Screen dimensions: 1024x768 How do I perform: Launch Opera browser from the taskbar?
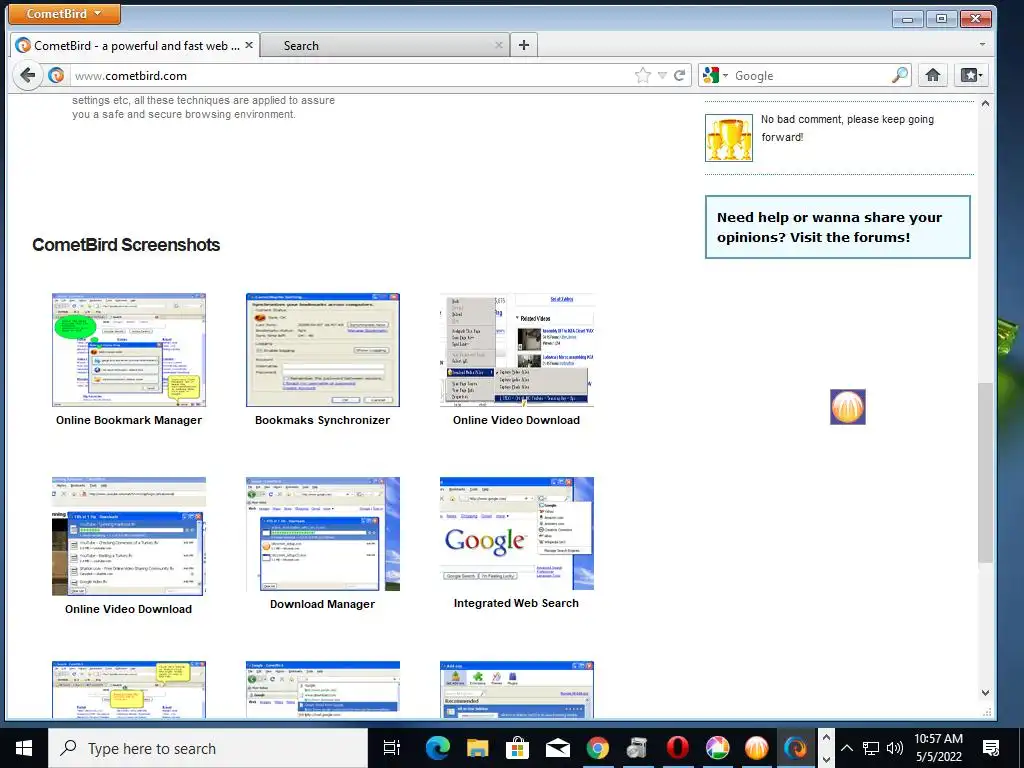(x=677, y=748)
